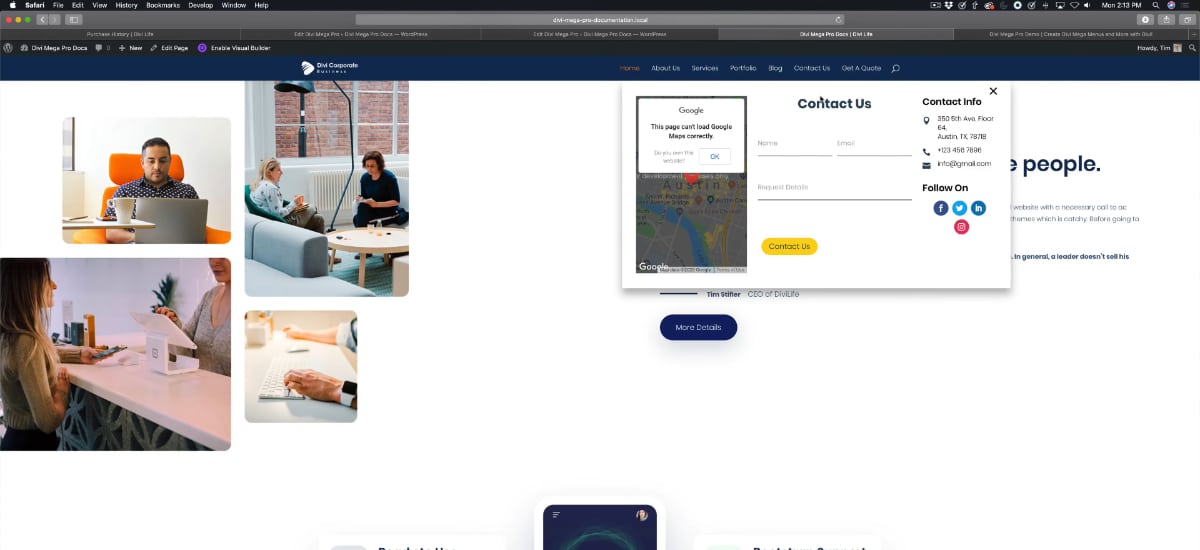The image size is (1200, 550).
Task: Open the Facebook social icon
Action: tap(940, 208)
